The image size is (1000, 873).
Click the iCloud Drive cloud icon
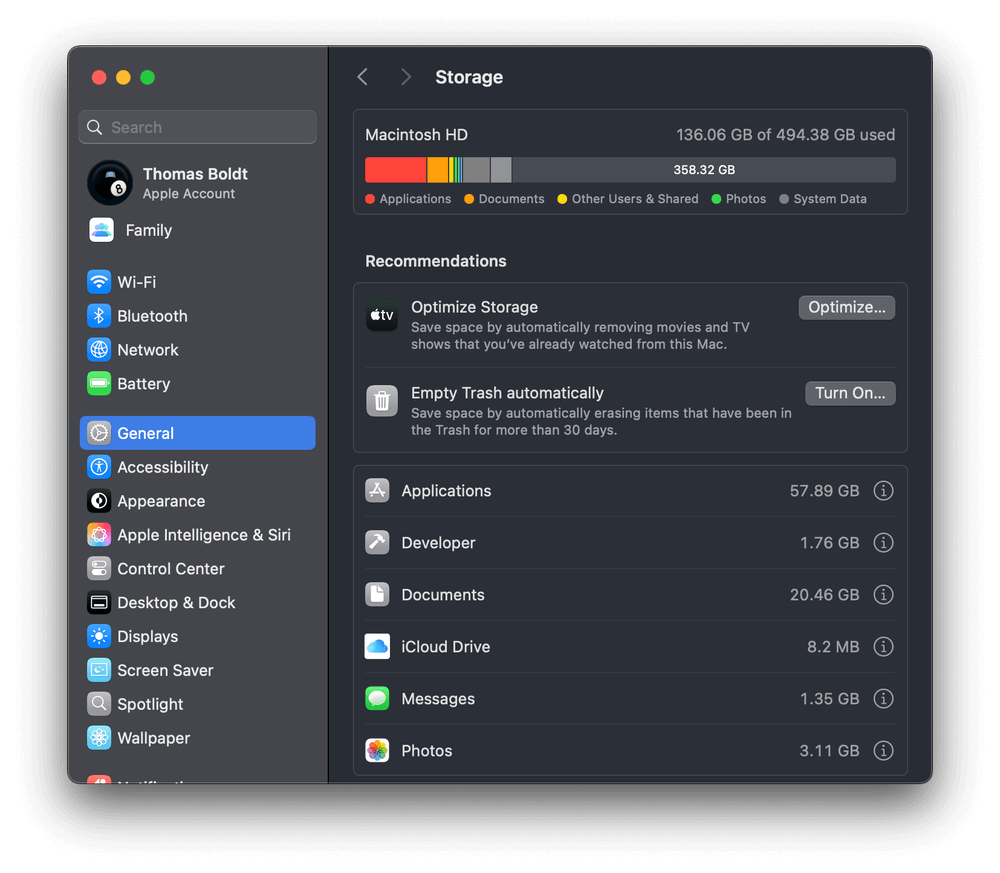377,647
